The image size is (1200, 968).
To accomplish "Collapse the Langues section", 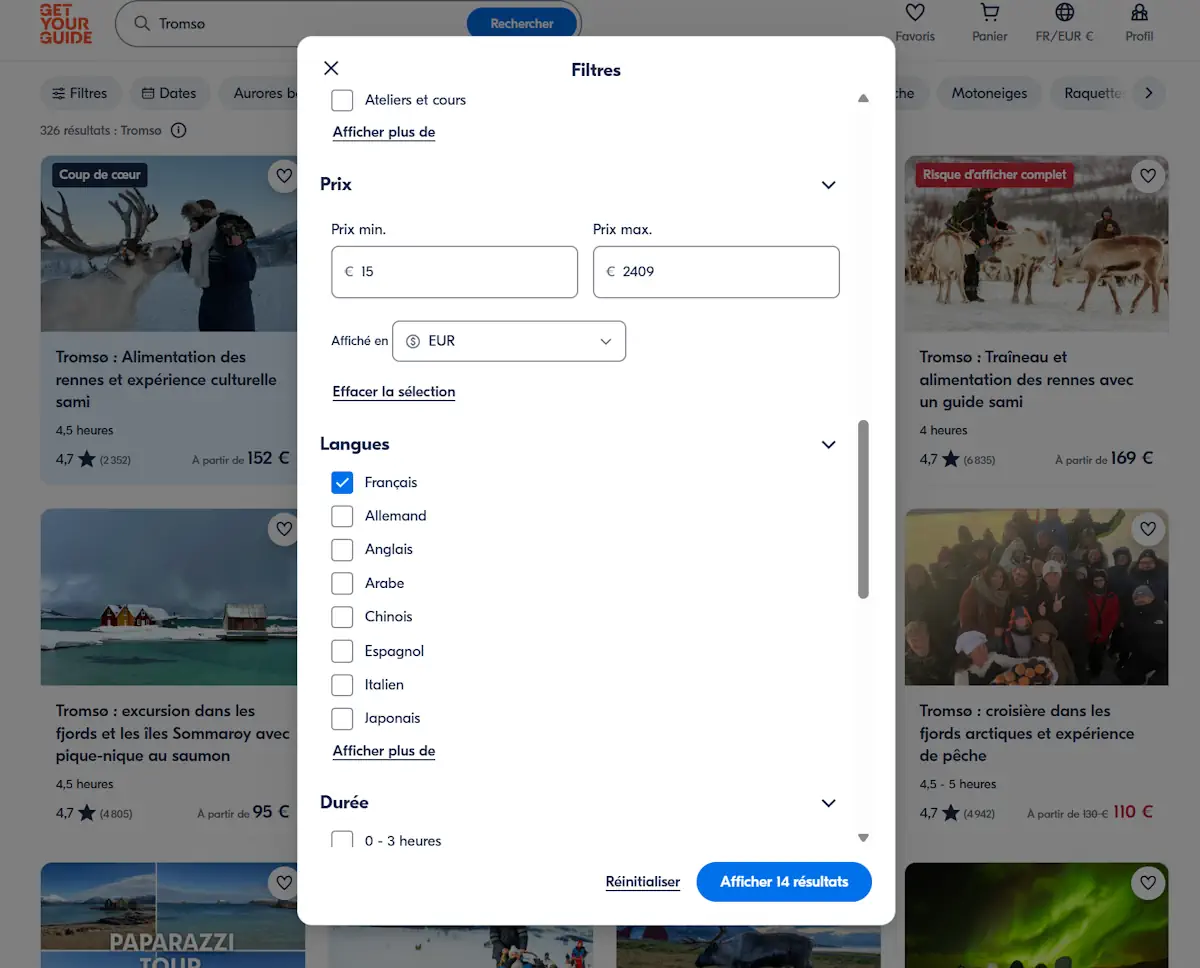I will (828, 444).
